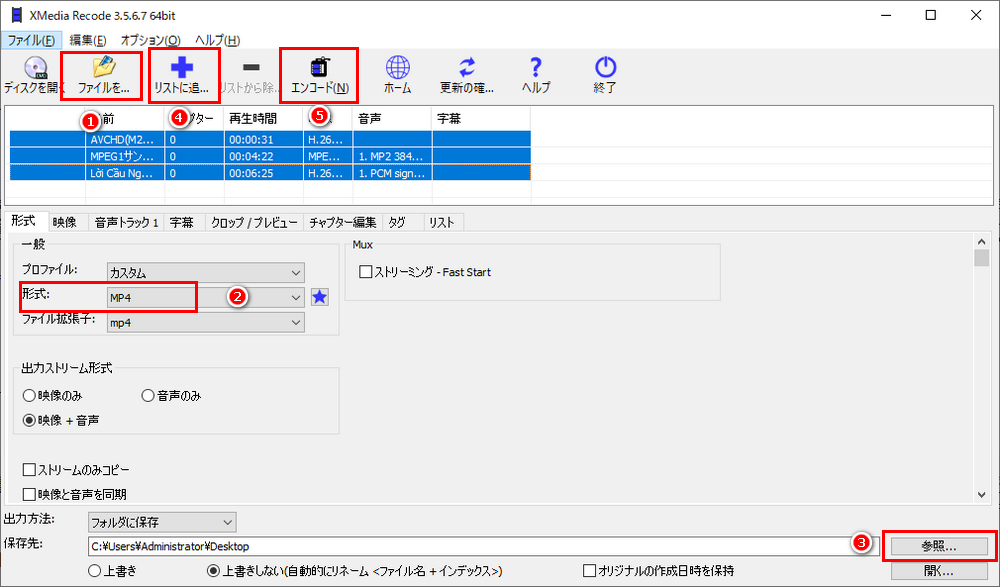The height and width of the screenshot is (587, 1000).
Task: Open a file with the folder icon
Action: pos(104,68)
